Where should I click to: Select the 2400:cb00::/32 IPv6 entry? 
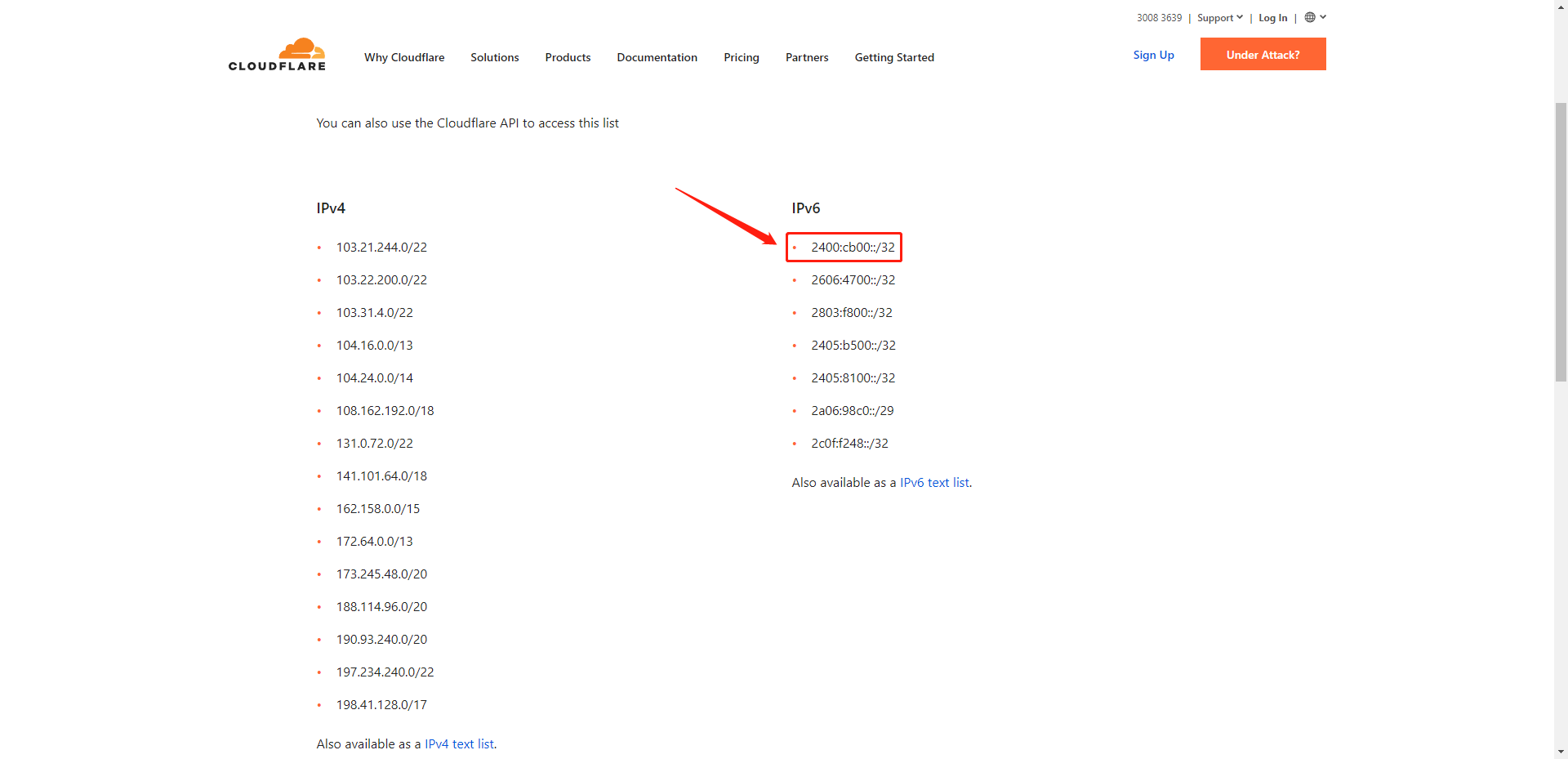pyautogui.click(x=853, y=247)
